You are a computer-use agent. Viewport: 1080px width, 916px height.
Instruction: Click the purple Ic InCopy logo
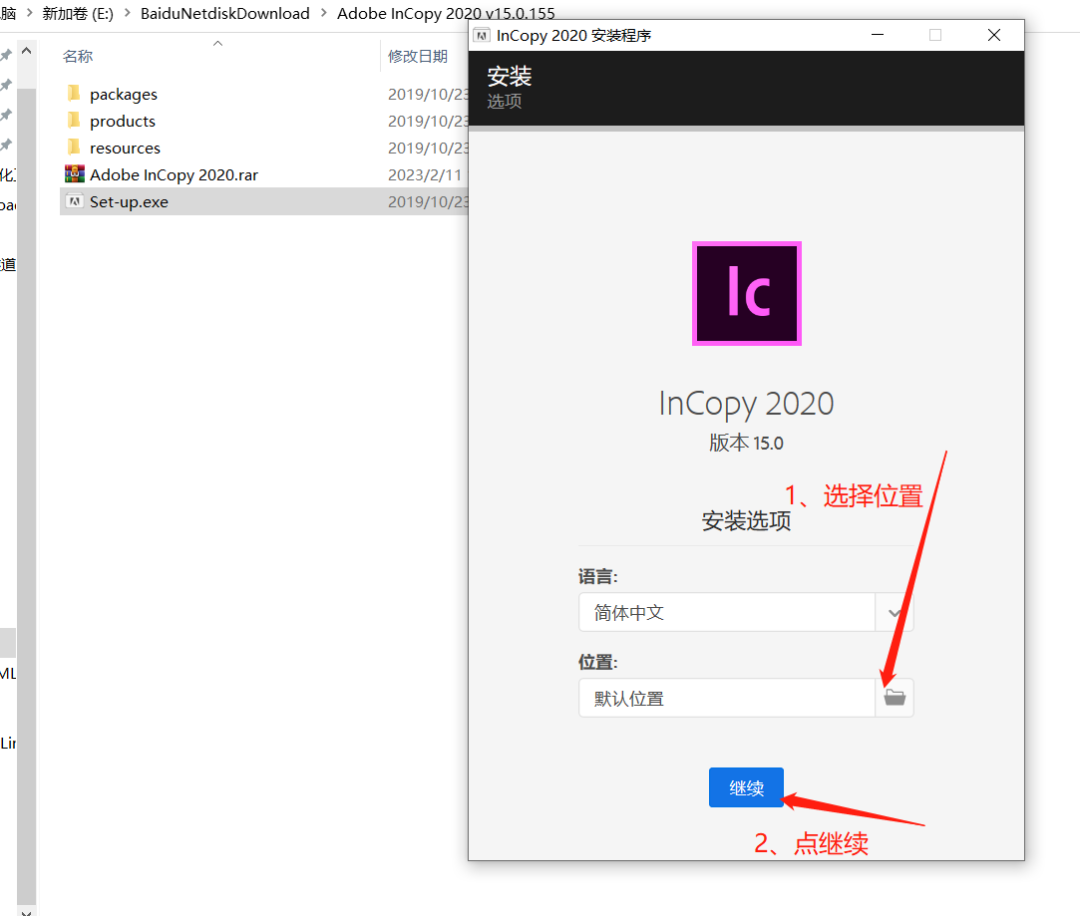tap(746, 293)
